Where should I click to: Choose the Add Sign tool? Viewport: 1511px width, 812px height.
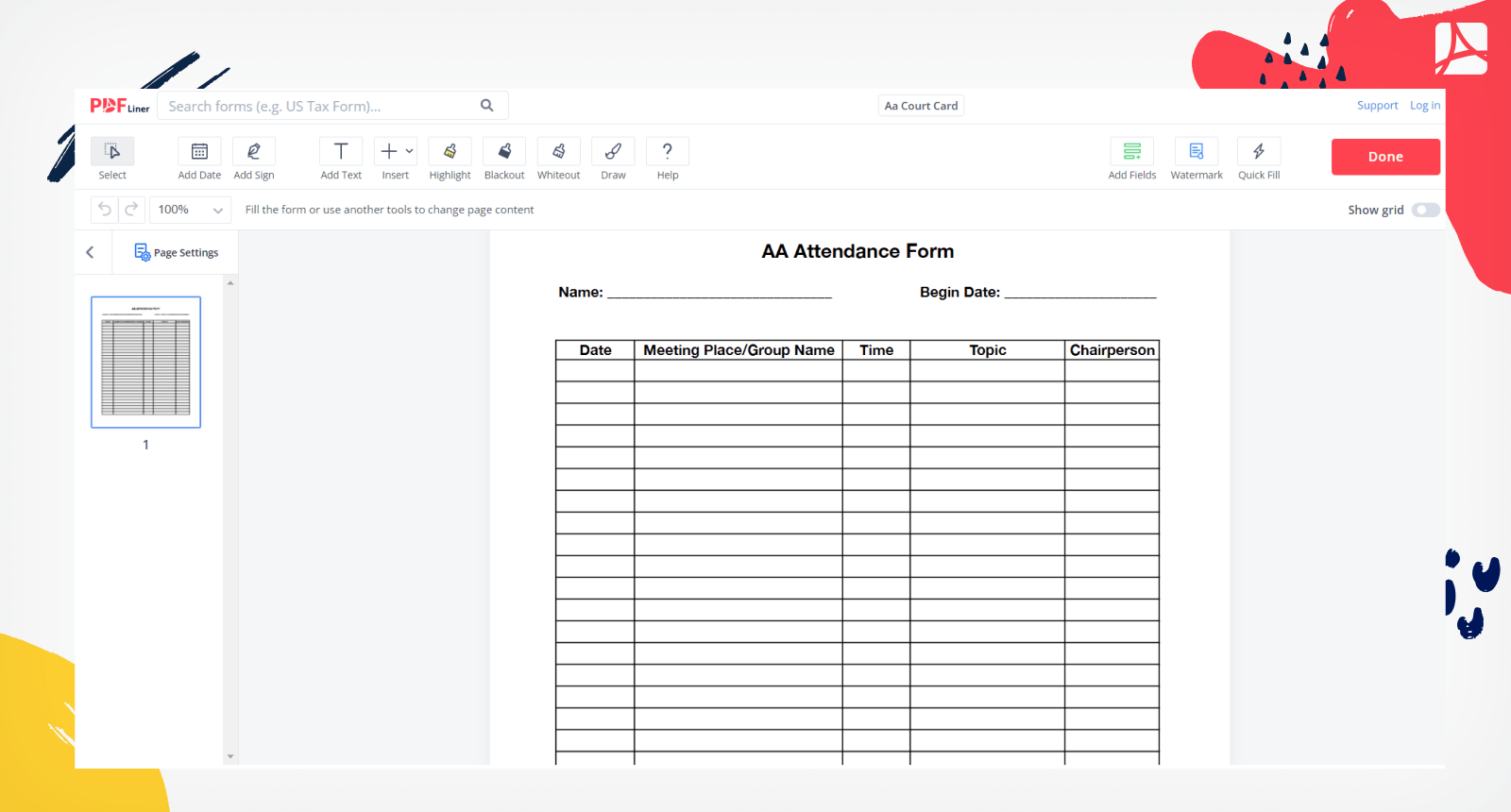pyautogui.click(x=254, y=152)
